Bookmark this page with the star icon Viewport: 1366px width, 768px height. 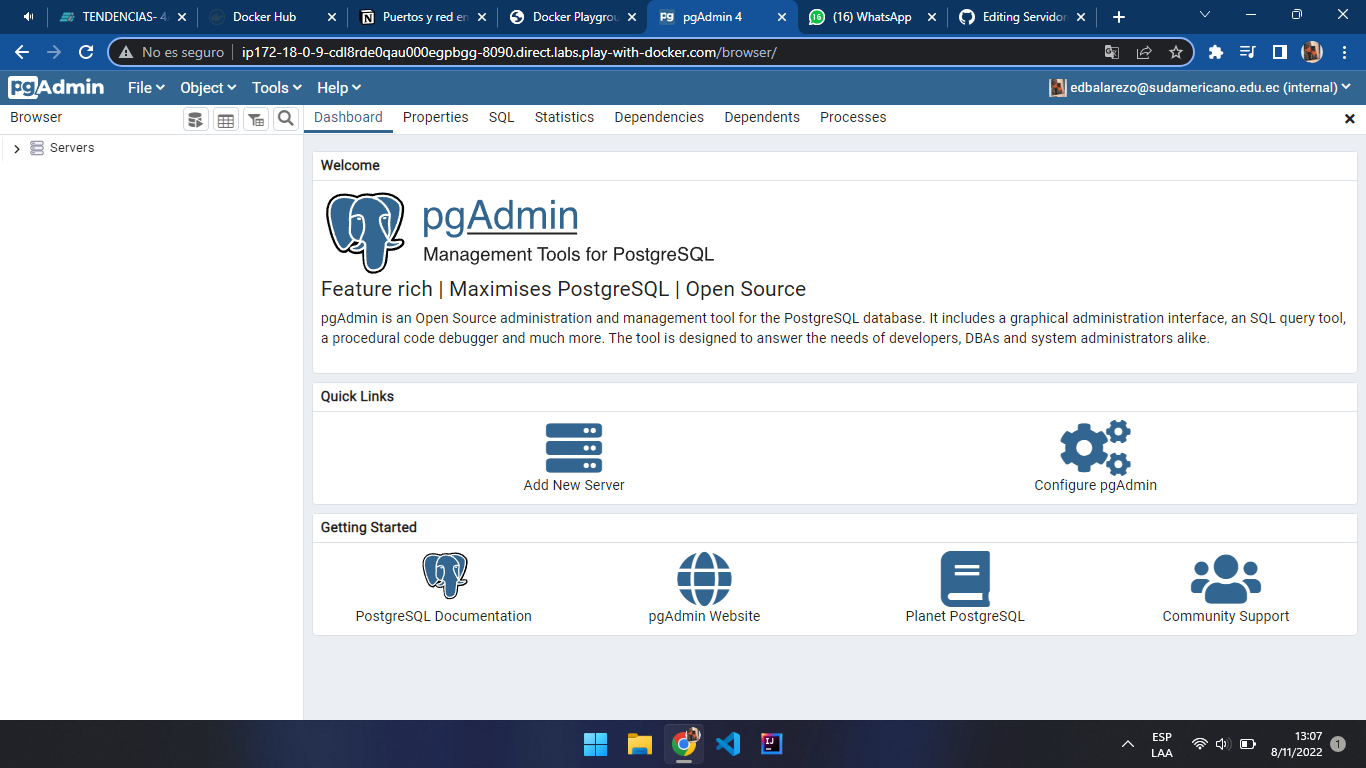point(1176,52)
